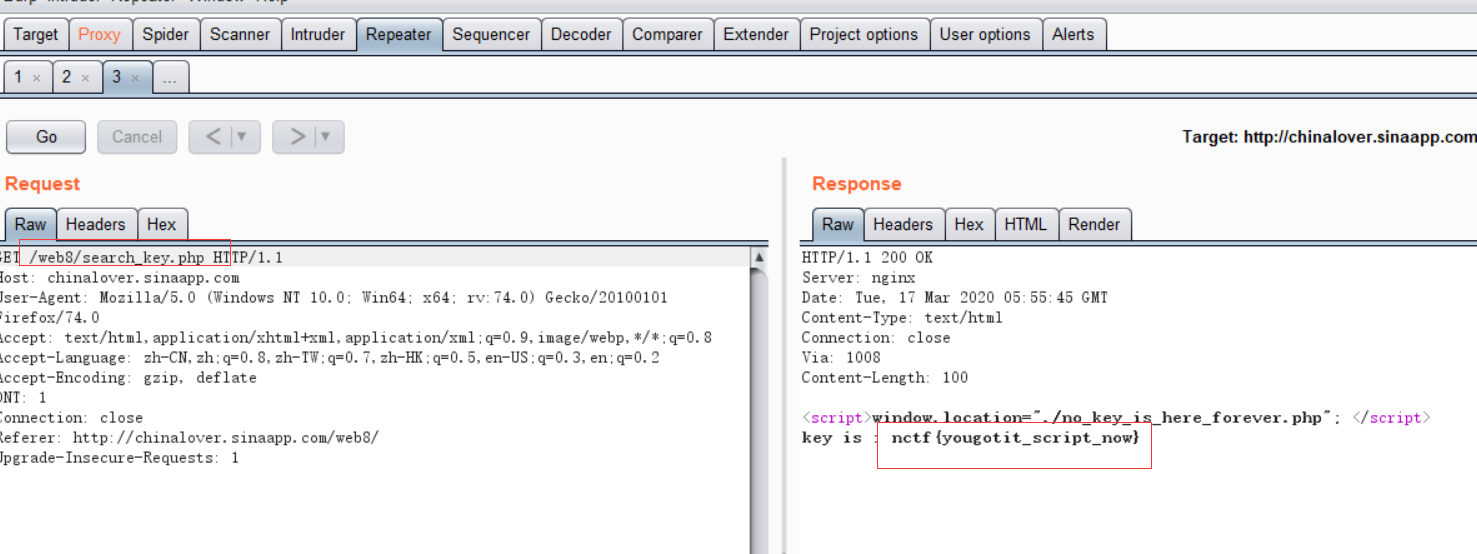Click the Host: chinalover.sinaapp.com header line

pos(119,278)
